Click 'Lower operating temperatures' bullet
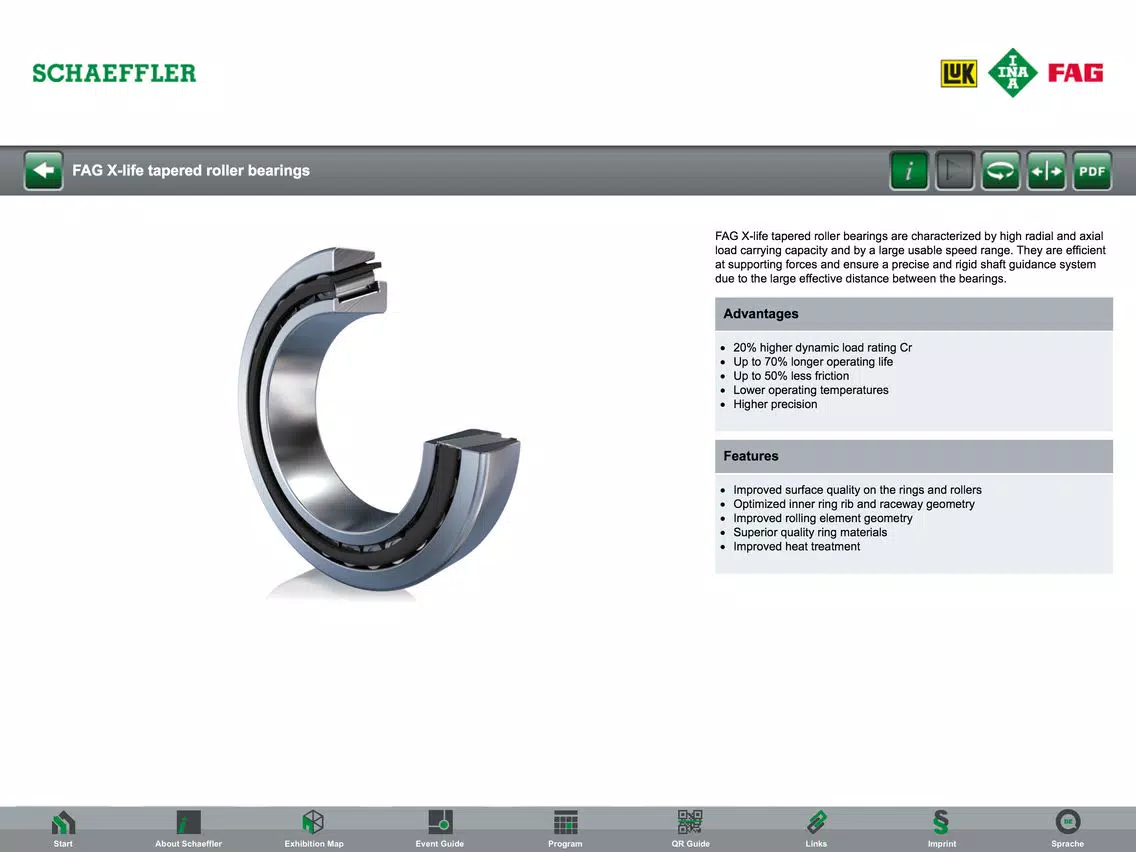The image size is (1136, 852). point(810,390)
